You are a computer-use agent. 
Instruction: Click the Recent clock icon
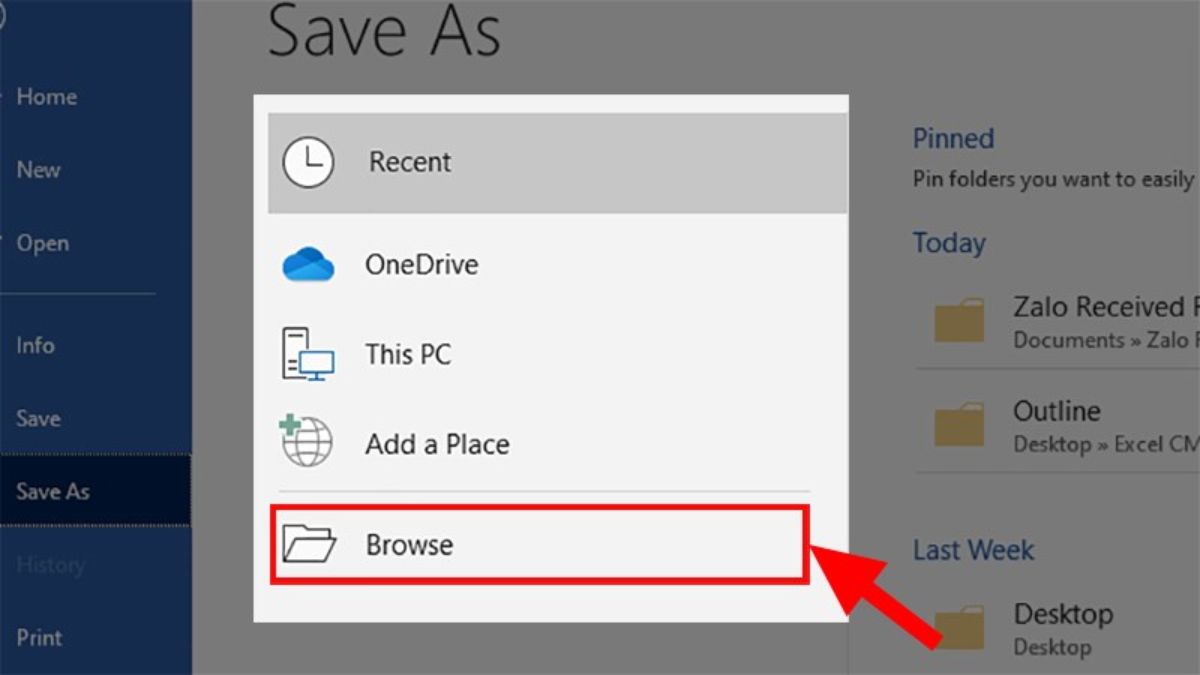coord(308,162)
